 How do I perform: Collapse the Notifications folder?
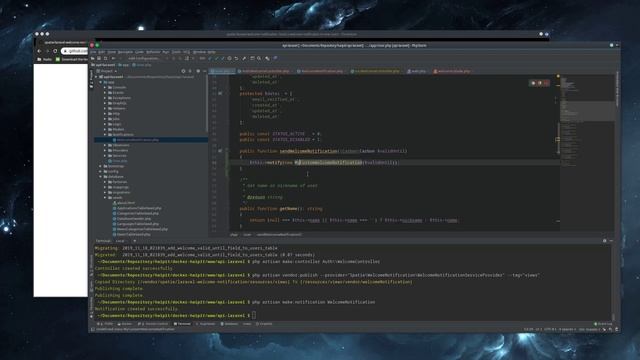pyautogui.click(x=105, y=134)
